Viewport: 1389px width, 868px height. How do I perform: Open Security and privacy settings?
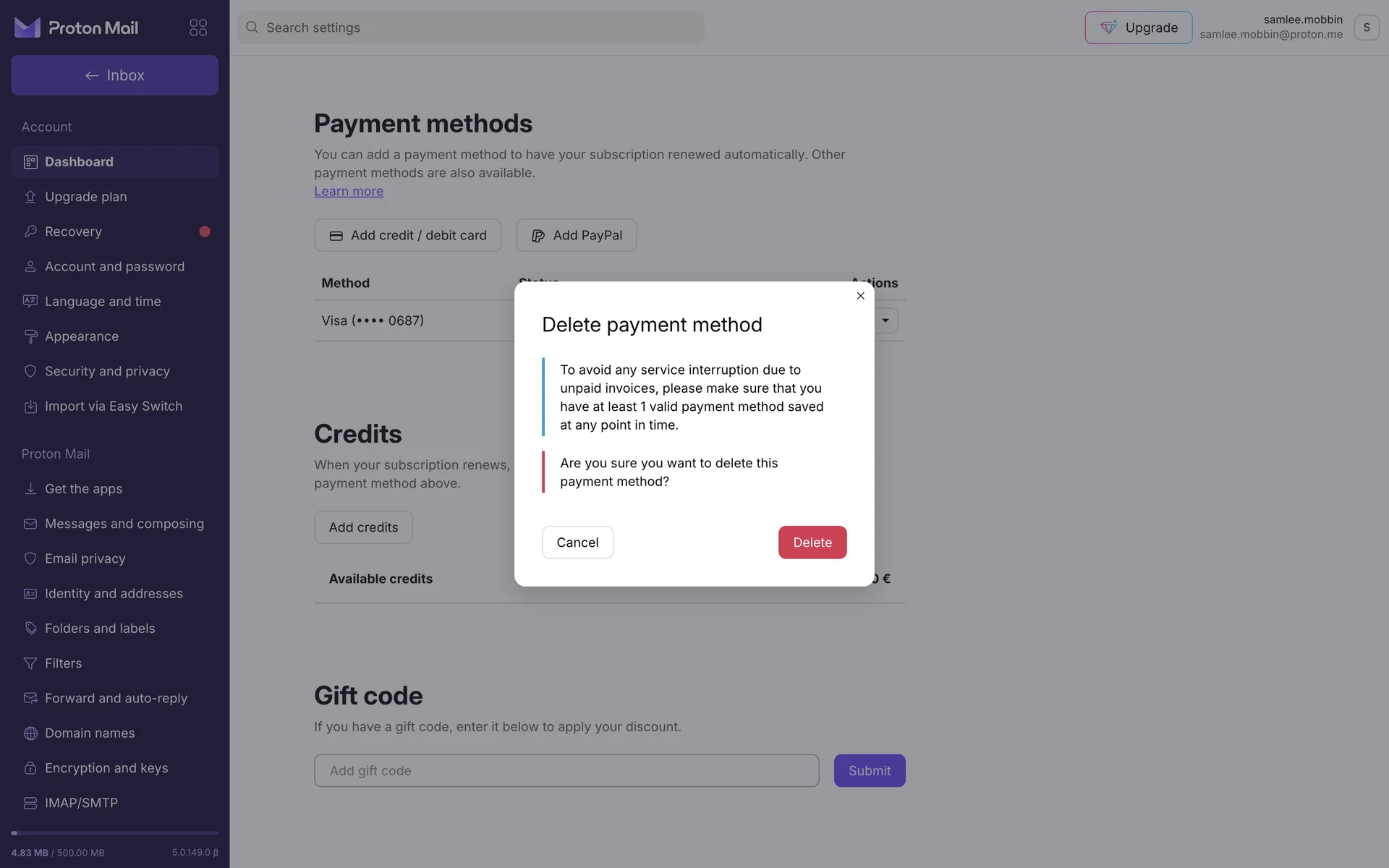click(107, 371)
